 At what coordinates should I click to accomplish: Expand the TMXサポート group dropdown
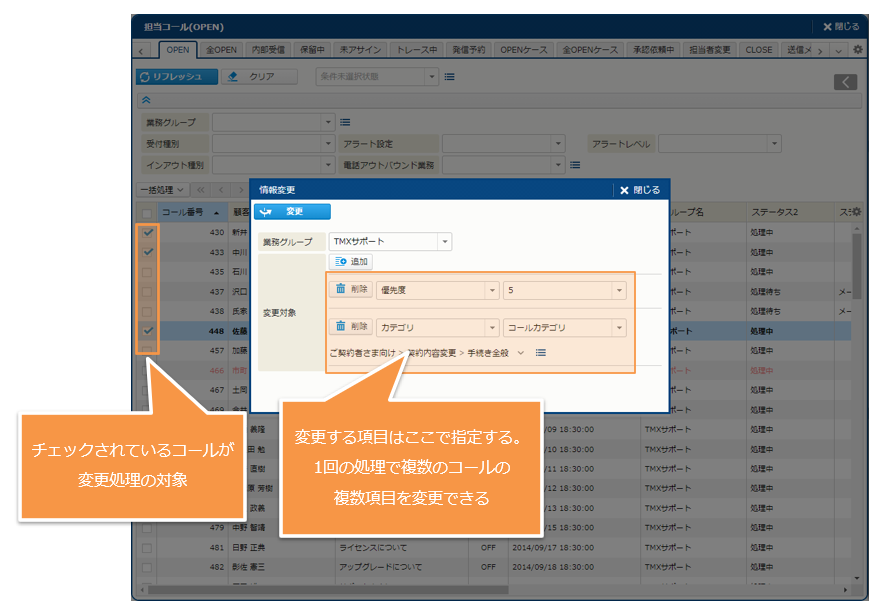(444, 242)
